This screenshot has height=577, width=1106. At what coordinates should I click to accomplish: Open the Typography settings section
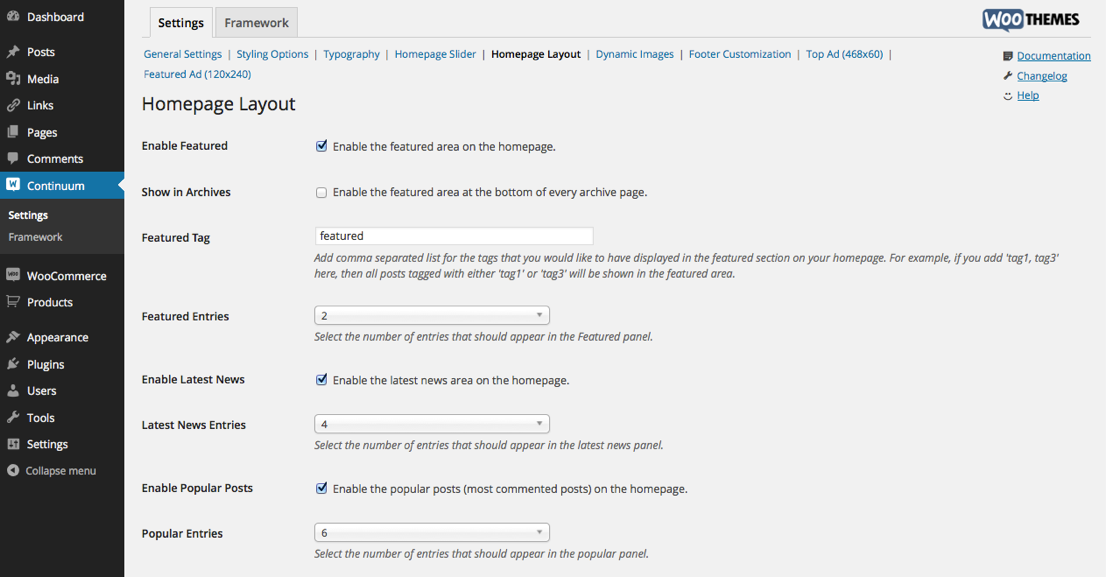[351, 54]
